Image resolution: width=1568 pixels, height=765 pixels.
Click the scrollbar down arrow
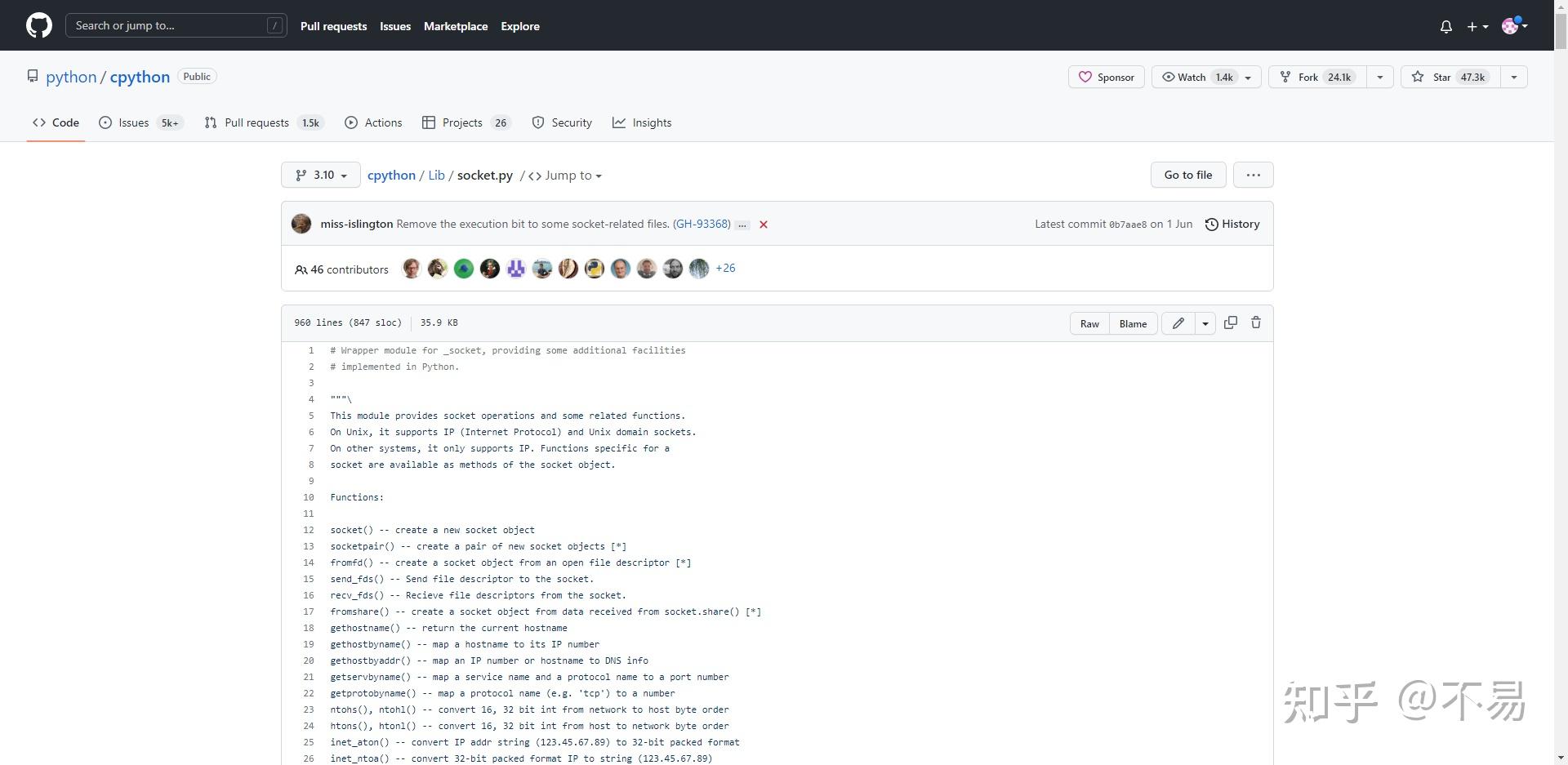(x=1561, y=758)
